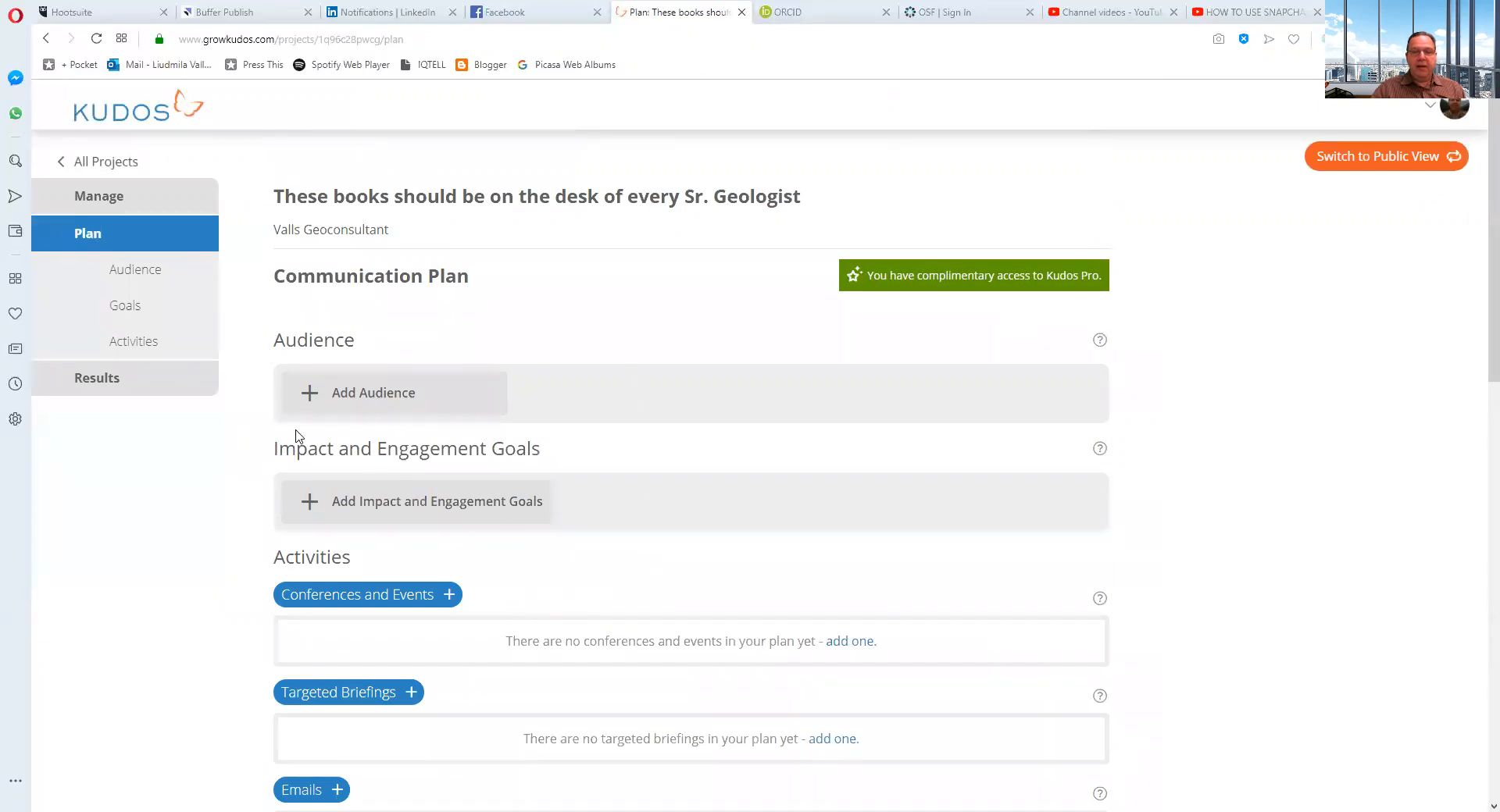Image resolution: width=1500 pixels, height=812 pixels.
Task: Switch to OSF Sign In tab
Action: tap(969, 12)
